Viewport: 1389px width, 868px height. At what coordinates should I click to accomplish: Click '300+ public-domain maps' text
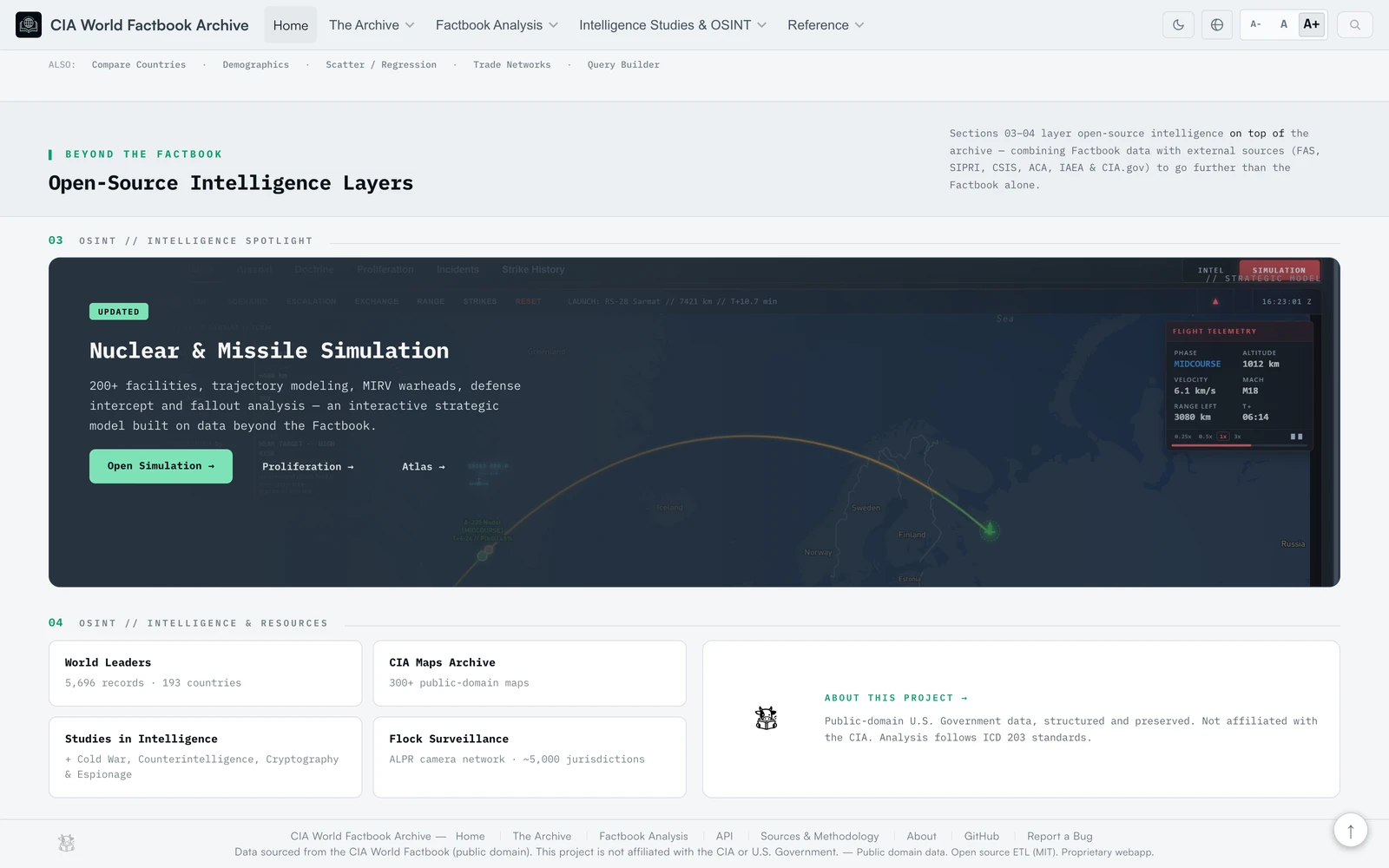459,683
